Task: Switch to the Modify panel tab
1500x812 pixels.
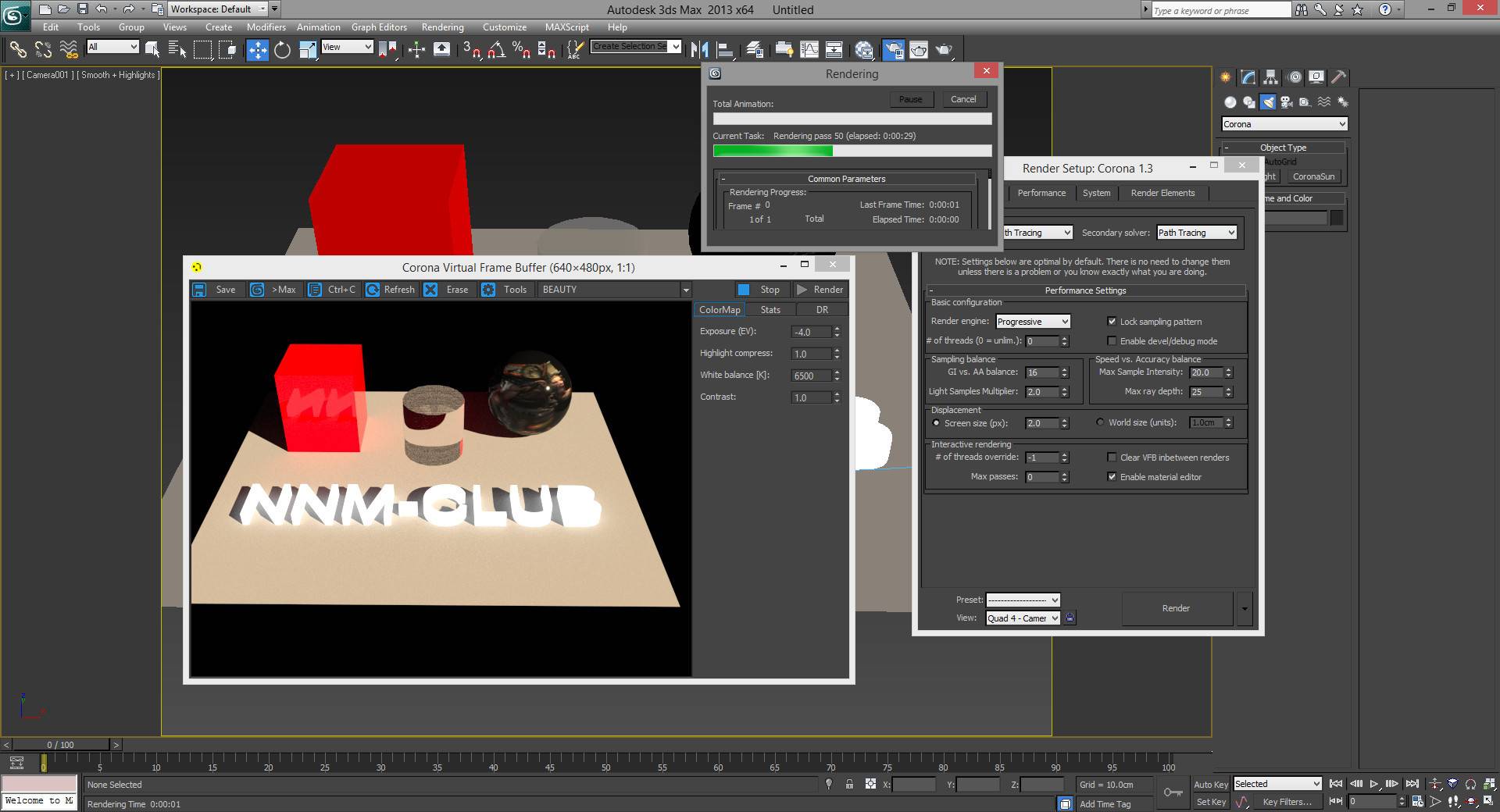Action: (x=1248, y=77)
